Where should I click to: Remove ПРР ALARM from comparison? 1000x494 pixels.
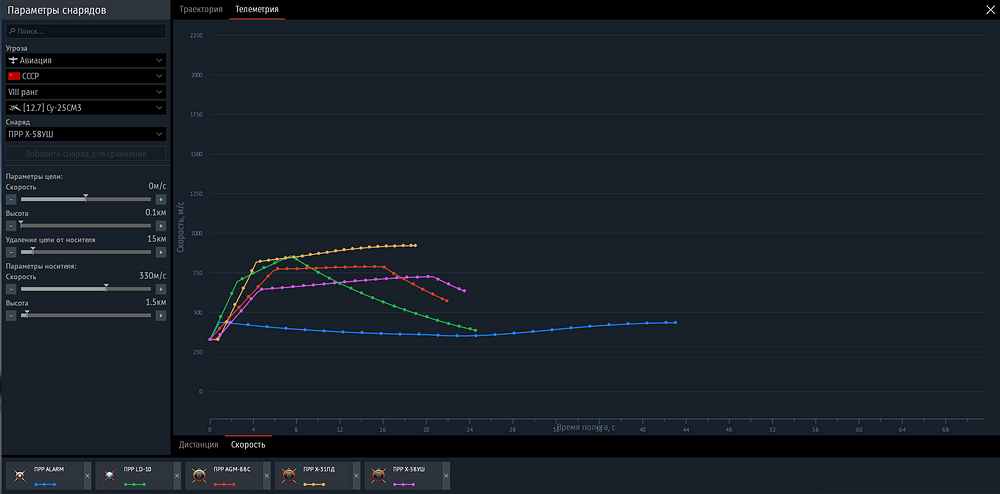pyautogui.click(x=87, y=476)
